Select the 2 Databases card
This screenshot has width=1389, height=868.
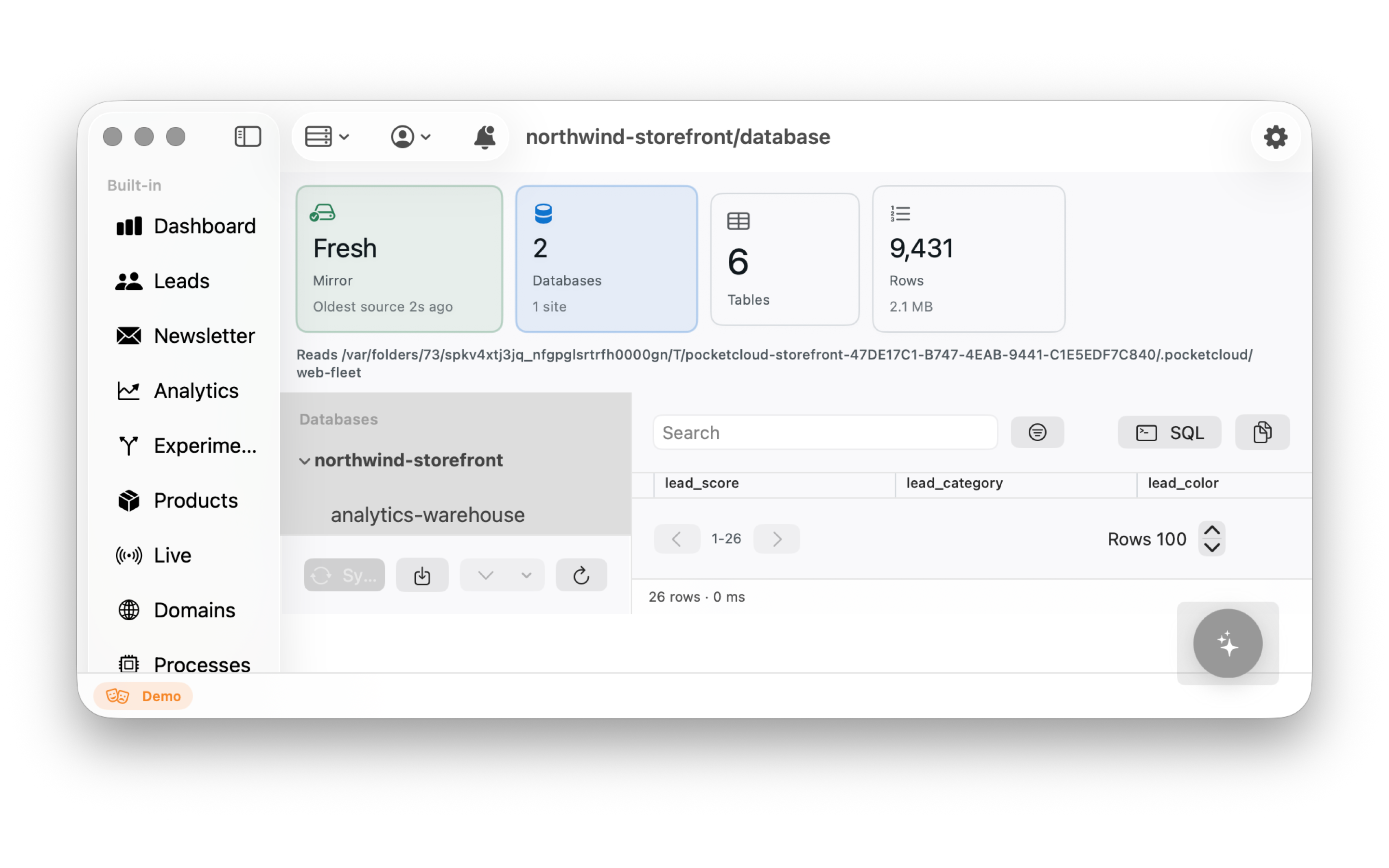[x=606, y=259]
